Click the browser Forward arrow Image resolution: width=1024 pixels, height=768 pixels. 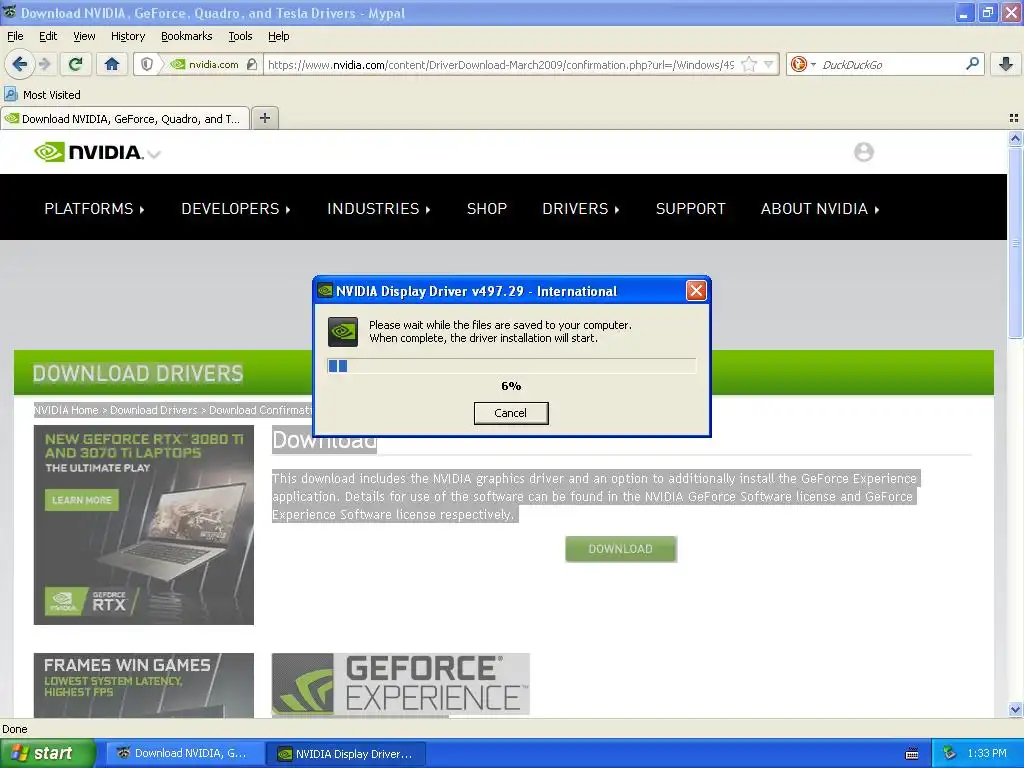(44, 64)
